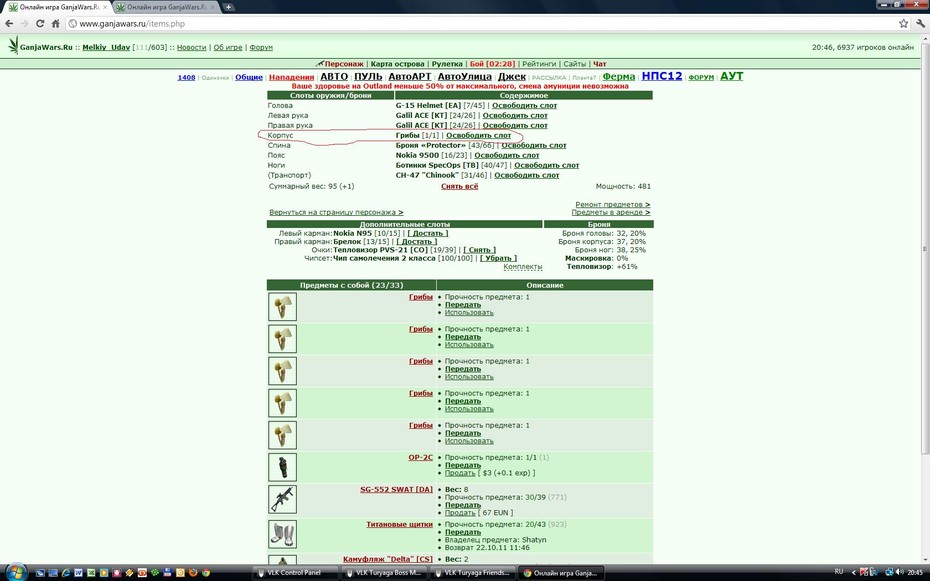The width and height of the screenshot is (930, 581).
Task: Open АУТ link
Action: tap(731, 76)
